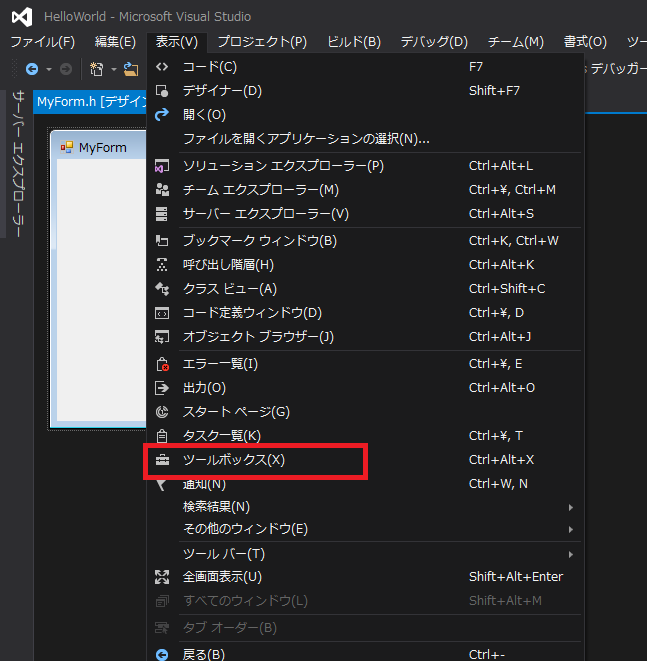Select コード(C) menu entry text
This screenshot has height=661, width=647.
click(209, 67)
